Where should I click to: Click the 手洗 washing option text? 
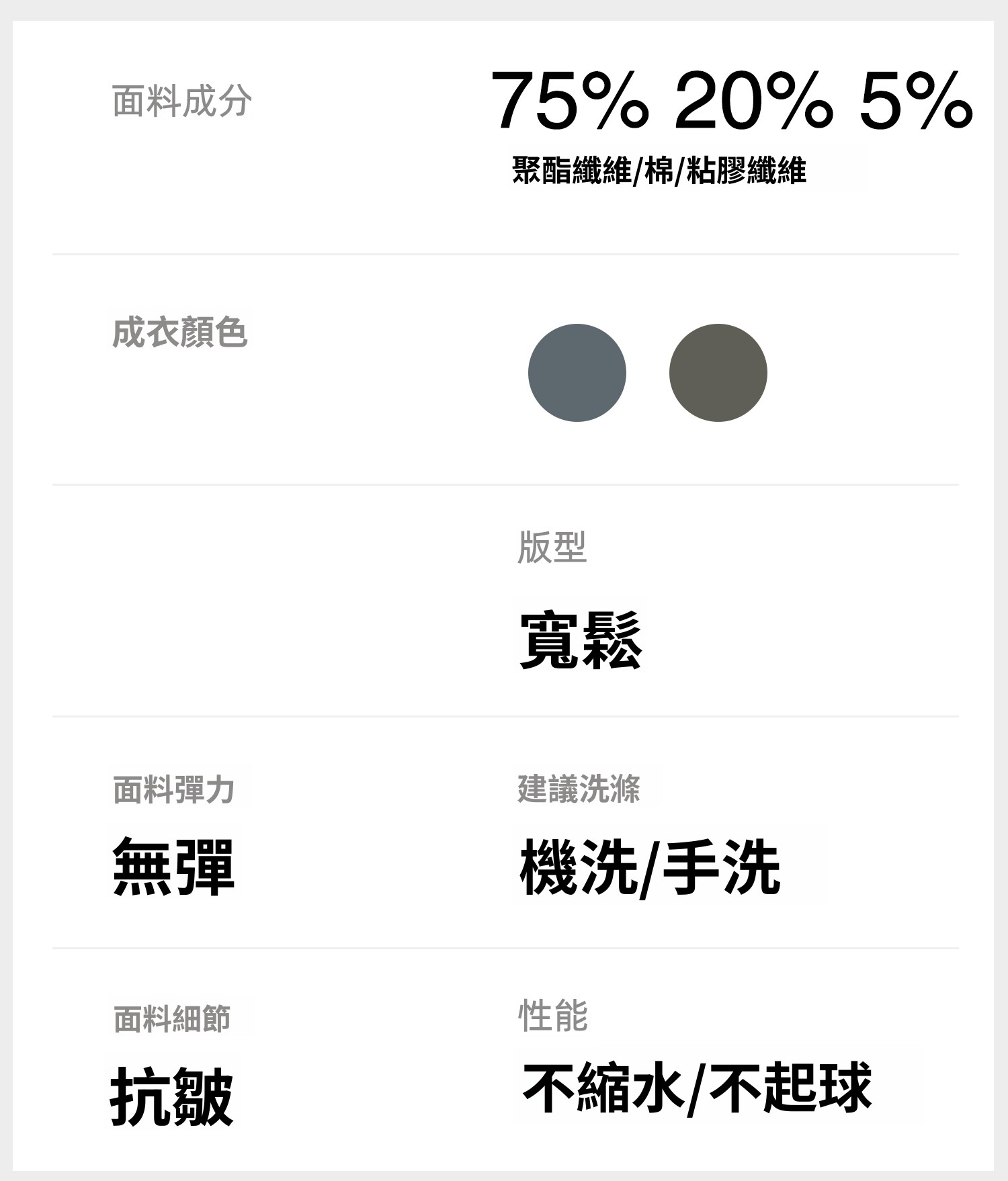tap(721, 867)
